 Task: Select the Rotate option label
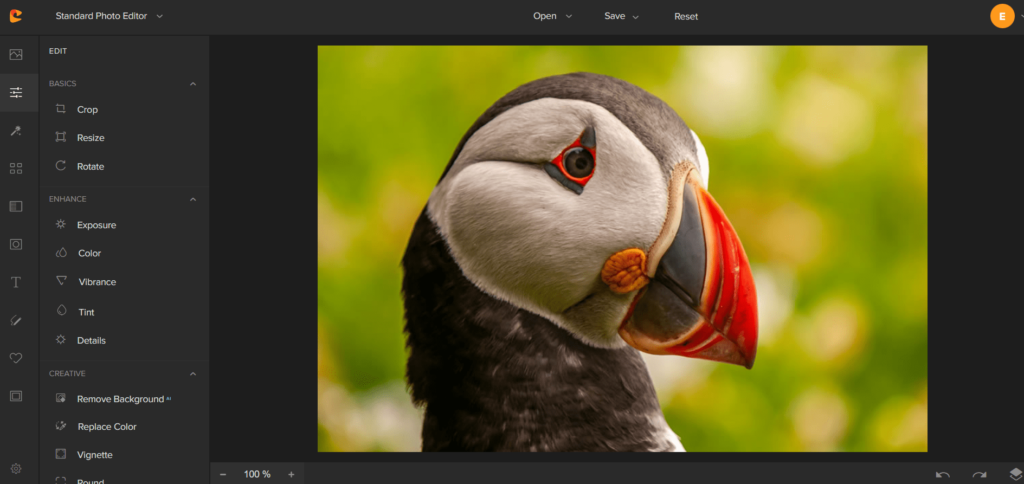91,167
